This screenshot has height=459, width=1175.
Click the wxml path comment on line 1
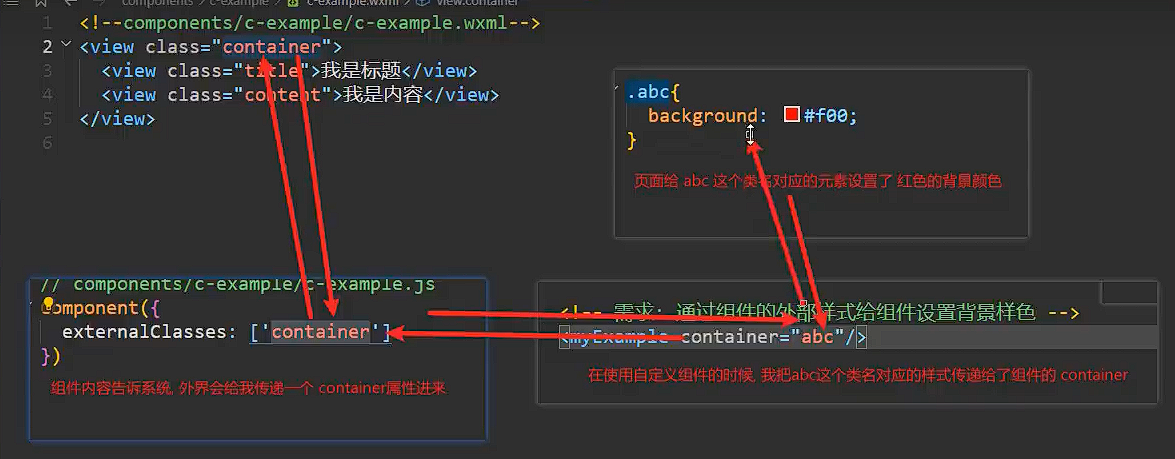click(x=309, y=23)
